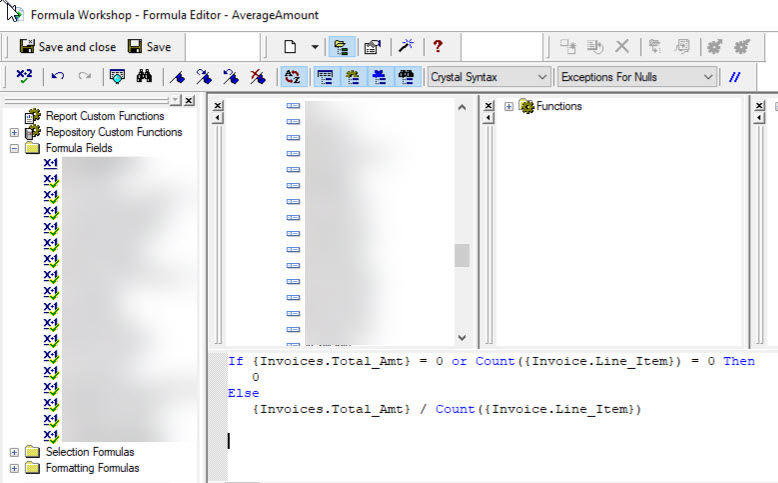Click the greyed-out Delete X icon in toolbar
The image size is (778, 483).
tap(622, 47)
